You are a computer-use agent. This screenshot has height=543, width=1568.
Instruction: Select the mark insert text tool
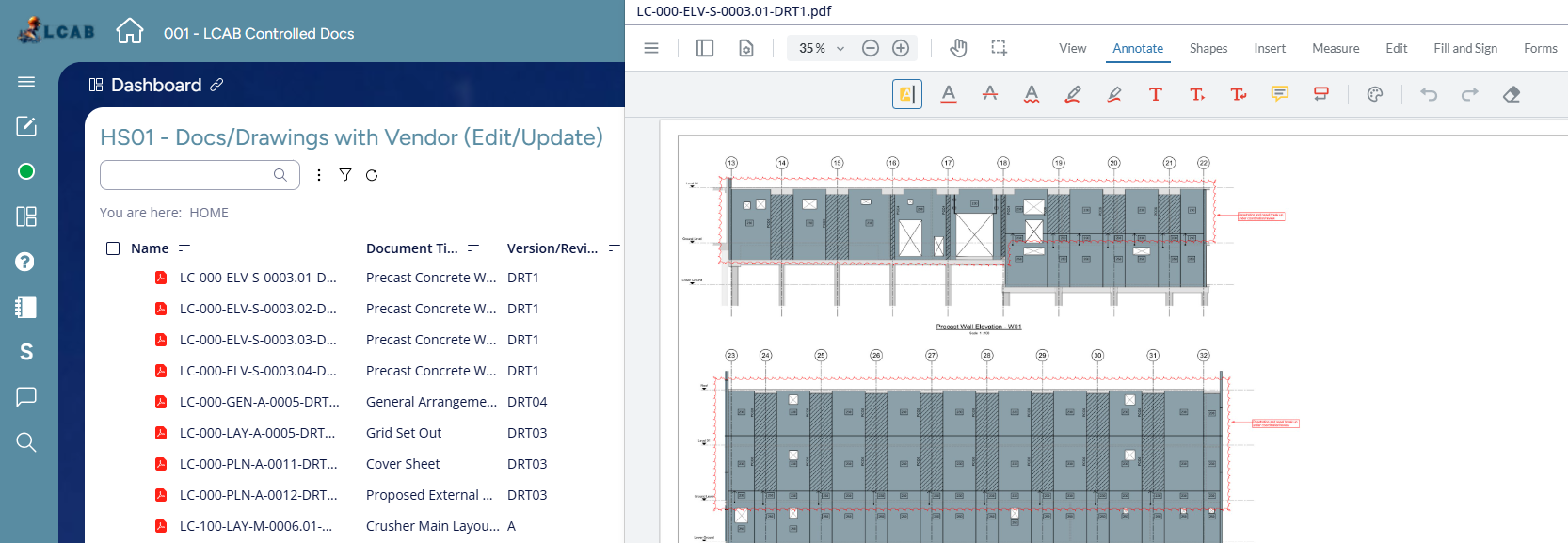1197,94
